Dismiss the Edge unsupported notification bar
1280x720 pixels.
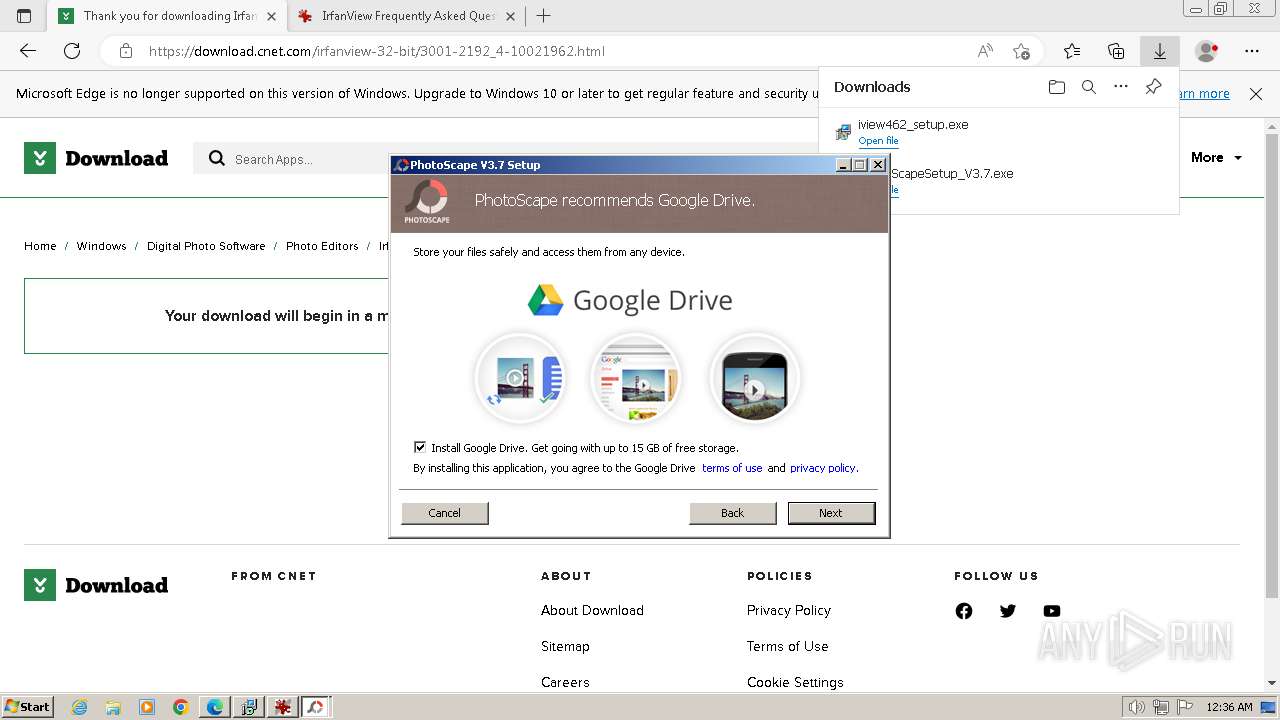point(1256,93)
